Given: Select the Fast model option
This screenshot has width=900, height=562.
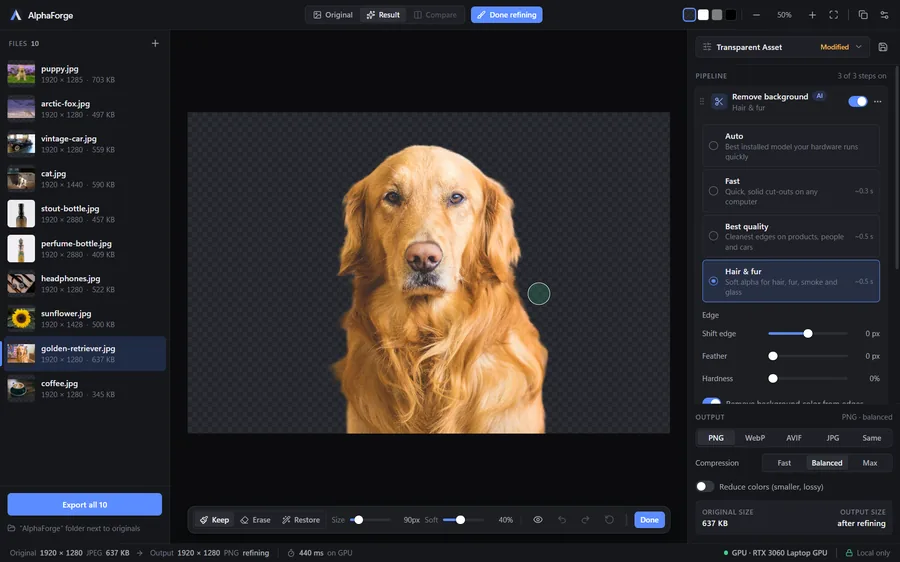Looking at the screenshot, I should (x=790, y=191).
